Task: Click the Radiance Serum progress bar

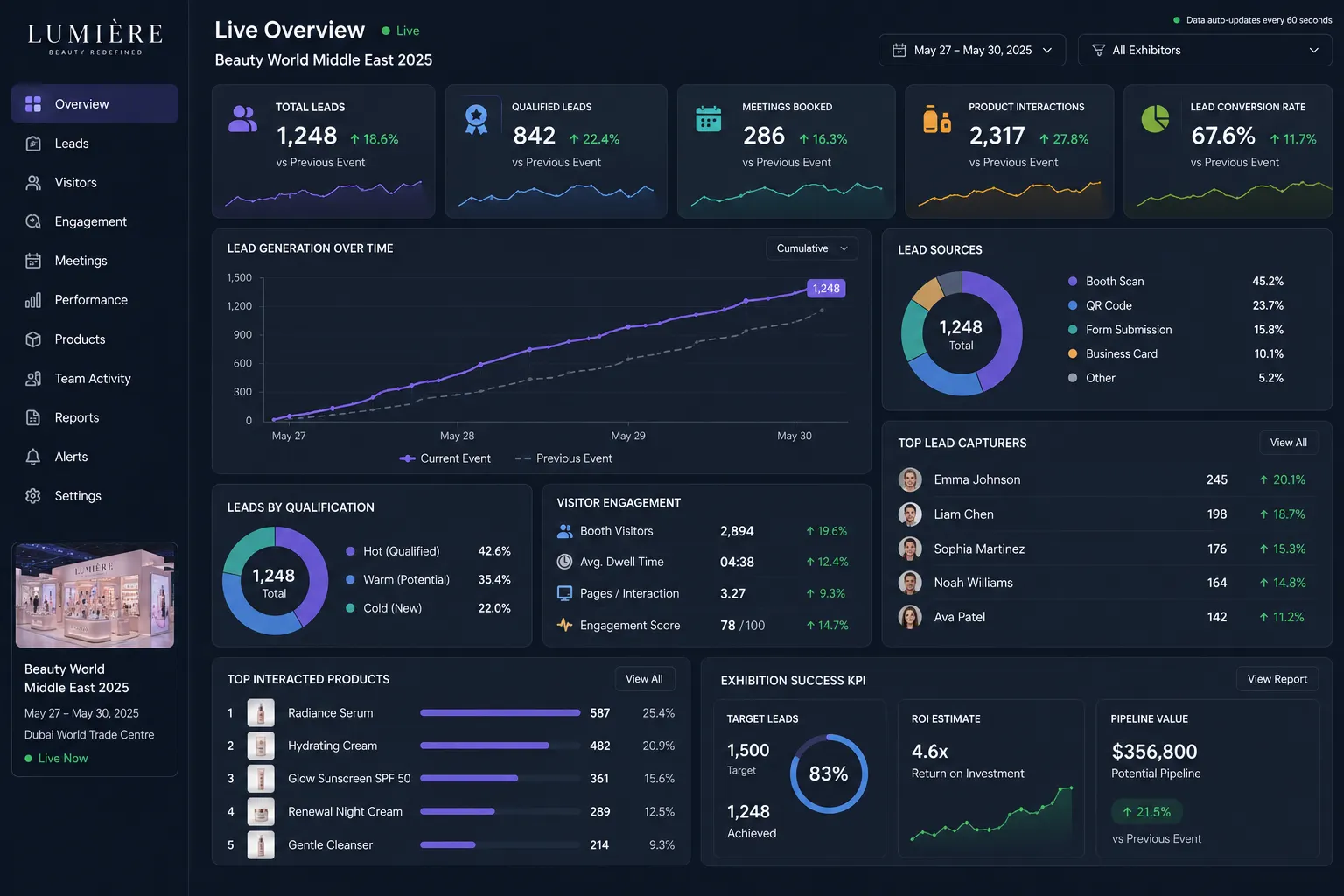Action: click(x=500, y=713)
